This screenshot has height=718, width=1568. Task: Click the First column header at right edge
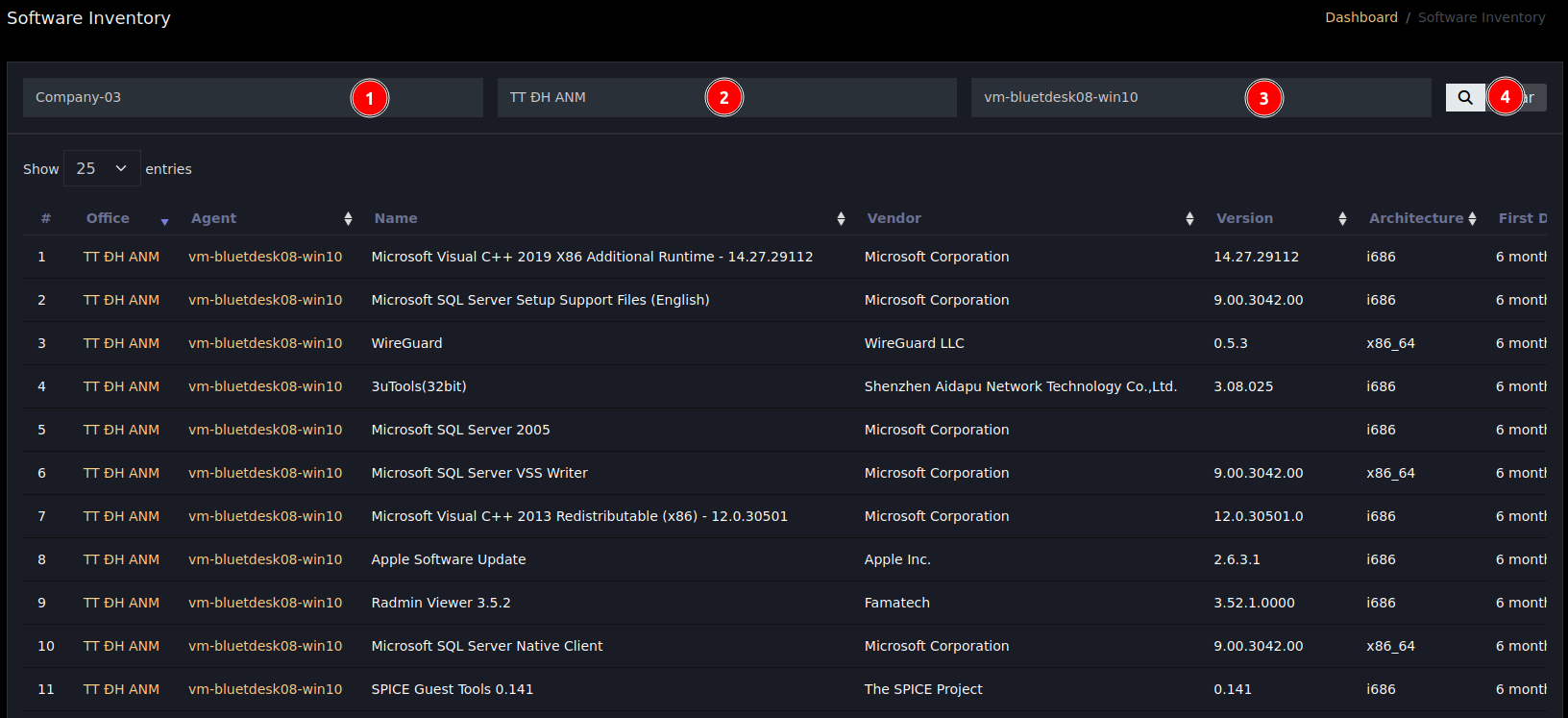(1521, 218)
